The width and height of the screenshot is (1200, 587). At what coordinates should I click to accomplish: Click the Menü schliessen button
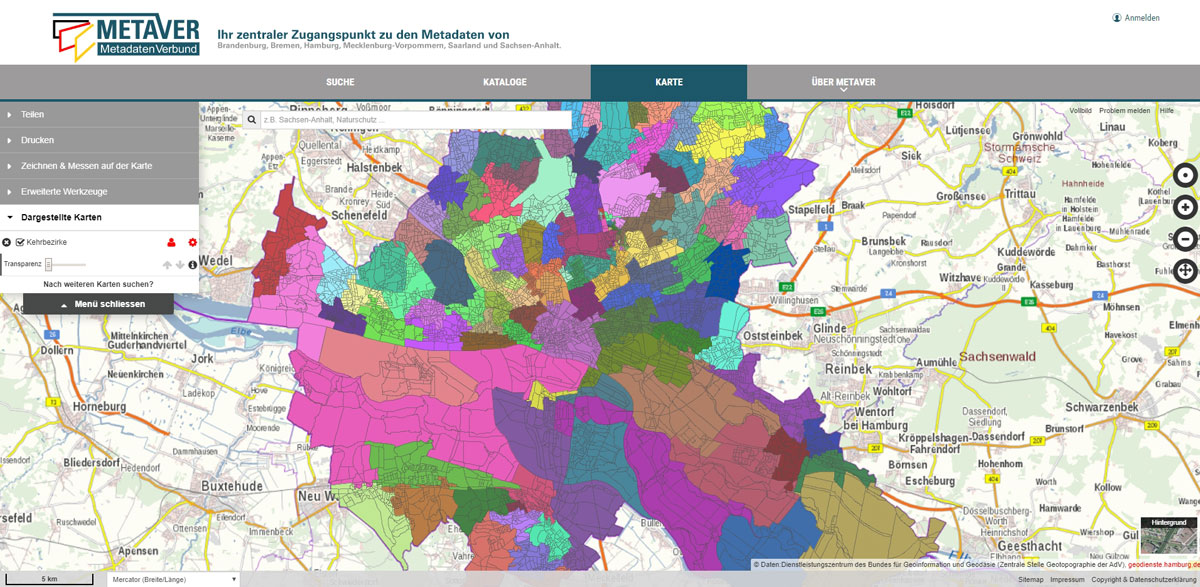(x=98, y=304)
